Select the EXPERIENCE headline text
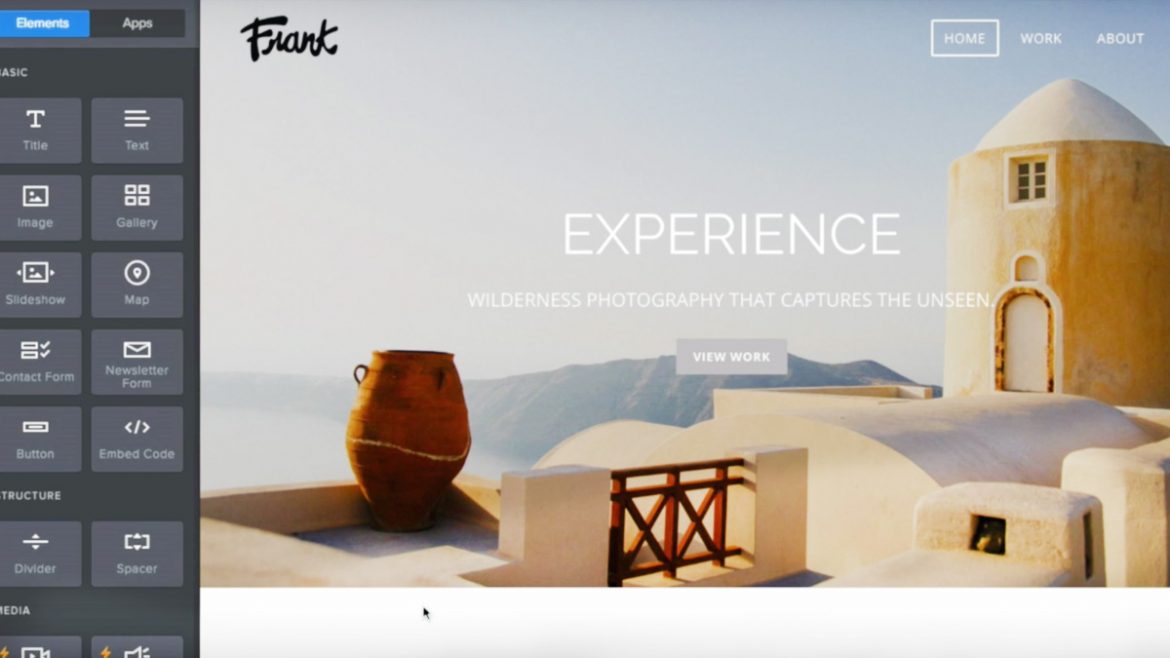 click(731, 234)
